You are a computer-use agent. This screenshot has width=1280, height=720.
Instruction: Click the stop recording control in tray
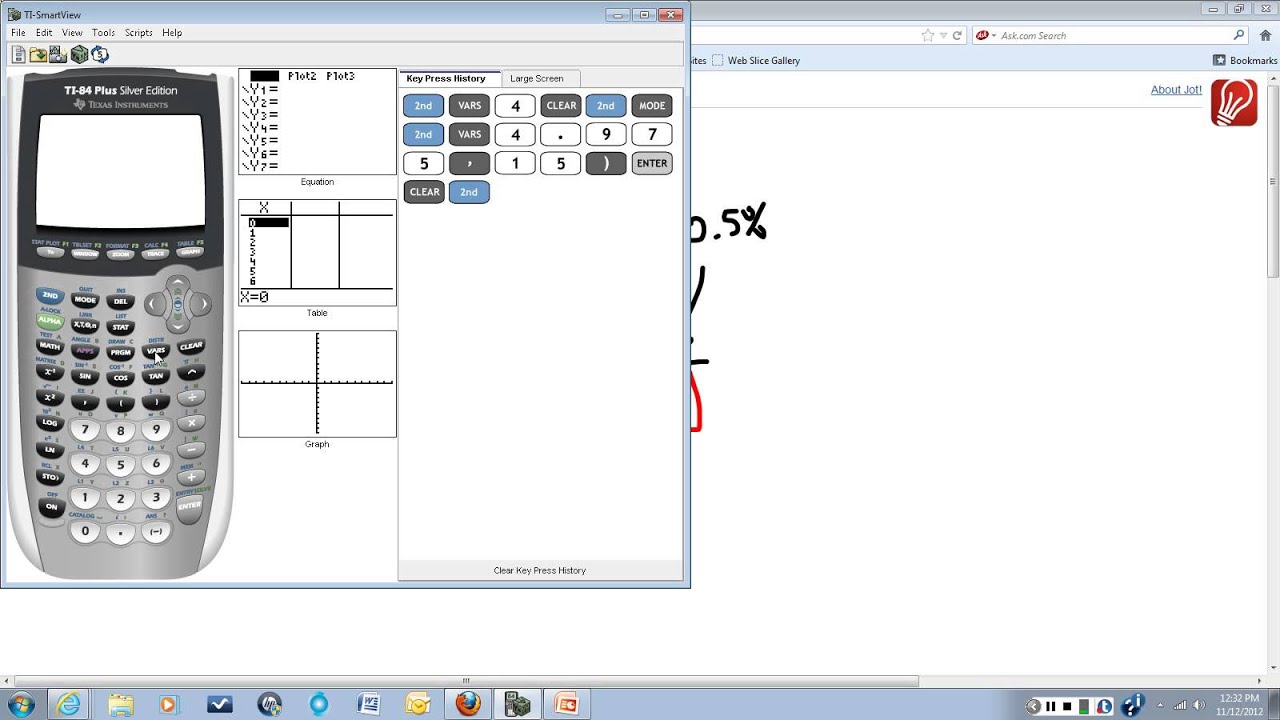tap(1069, 706)
